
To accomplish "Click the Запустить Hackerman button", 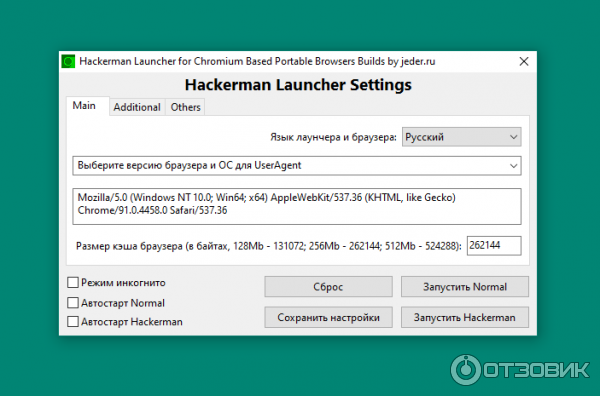I will [465, 317].
